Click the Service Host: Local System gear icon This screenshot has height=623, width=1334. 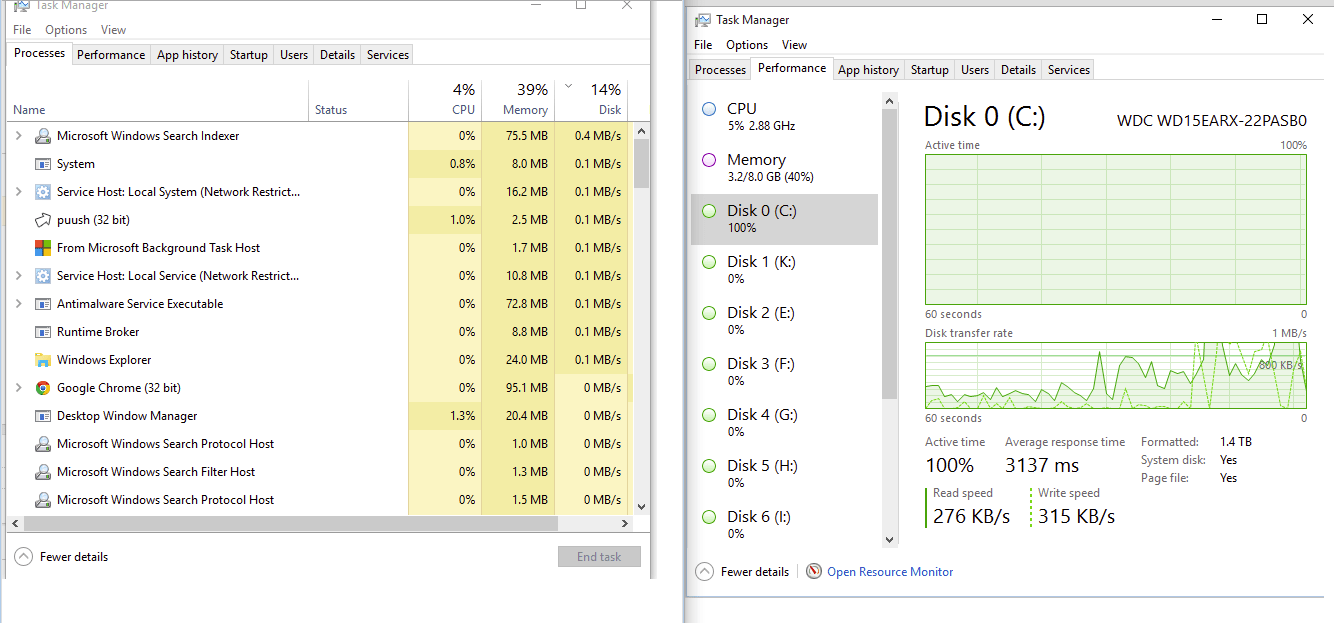[x=43, y=192]
